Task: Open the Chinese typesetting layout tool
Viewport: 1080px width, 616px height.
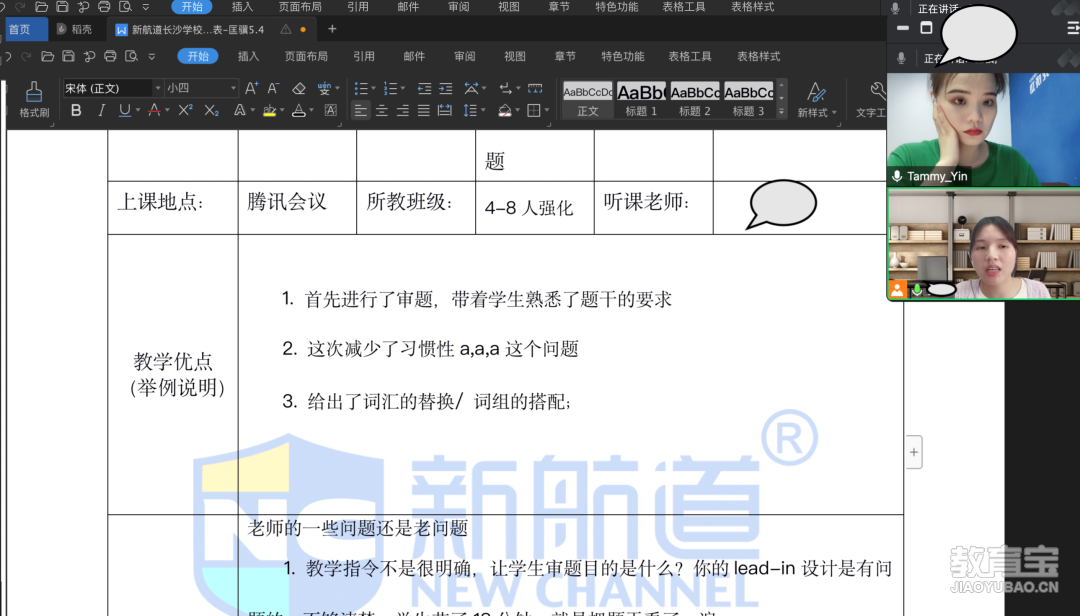Action: click(471, 88)
